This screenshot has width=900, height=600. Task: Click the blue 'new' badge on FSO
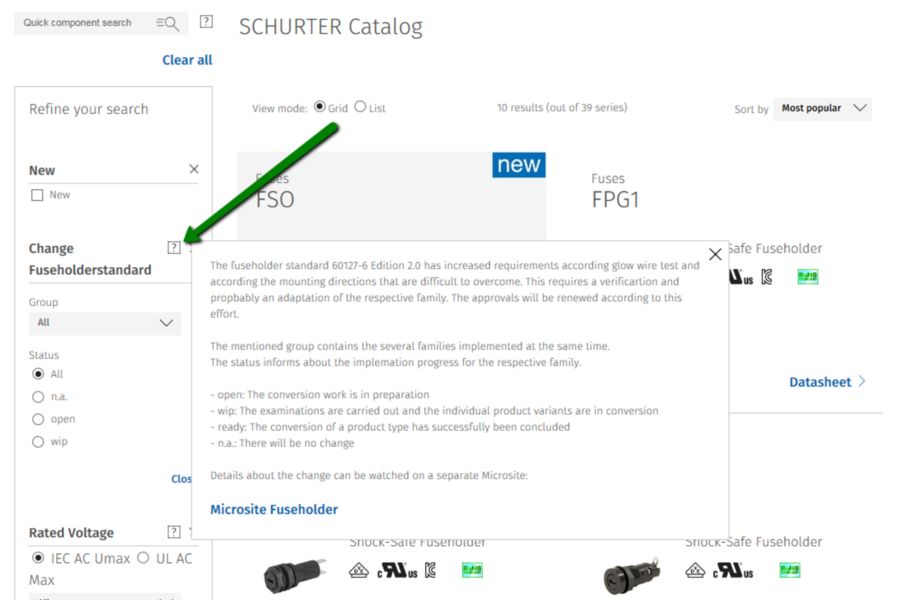(518, 165)
